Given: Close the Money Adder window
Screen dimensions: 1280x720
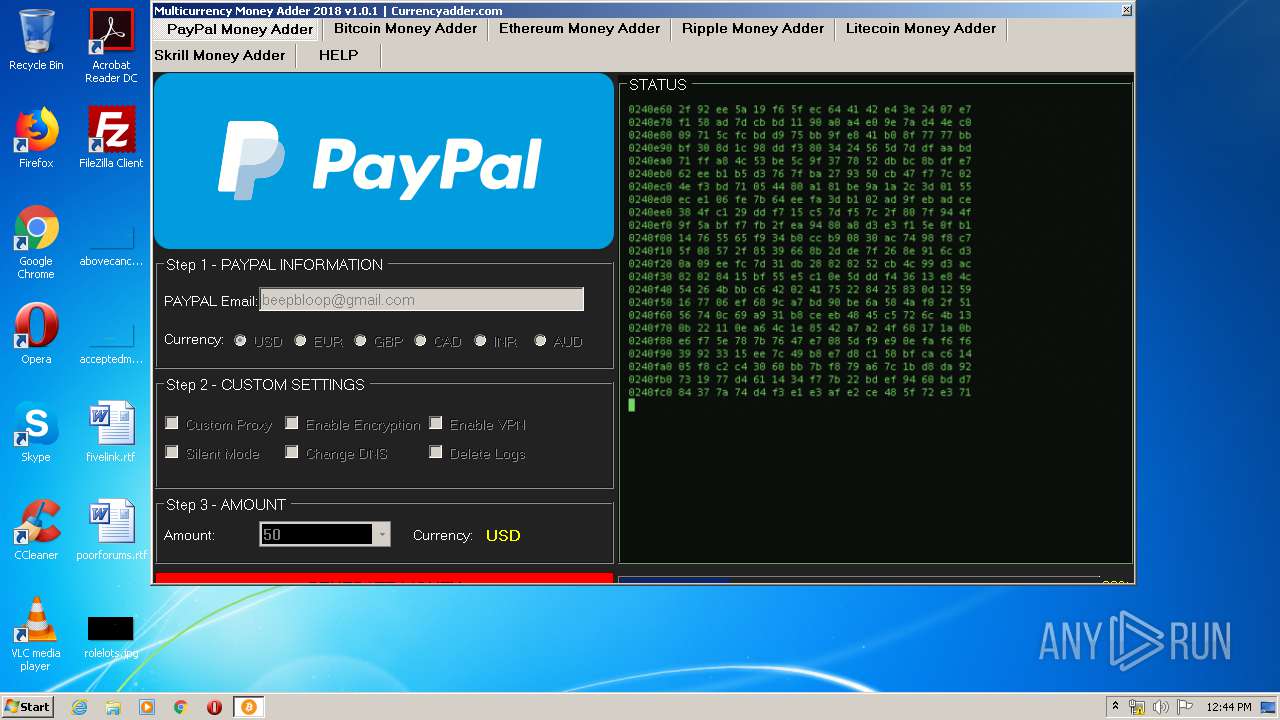Looking at the screenshot, I should [x=1126, y=10].
